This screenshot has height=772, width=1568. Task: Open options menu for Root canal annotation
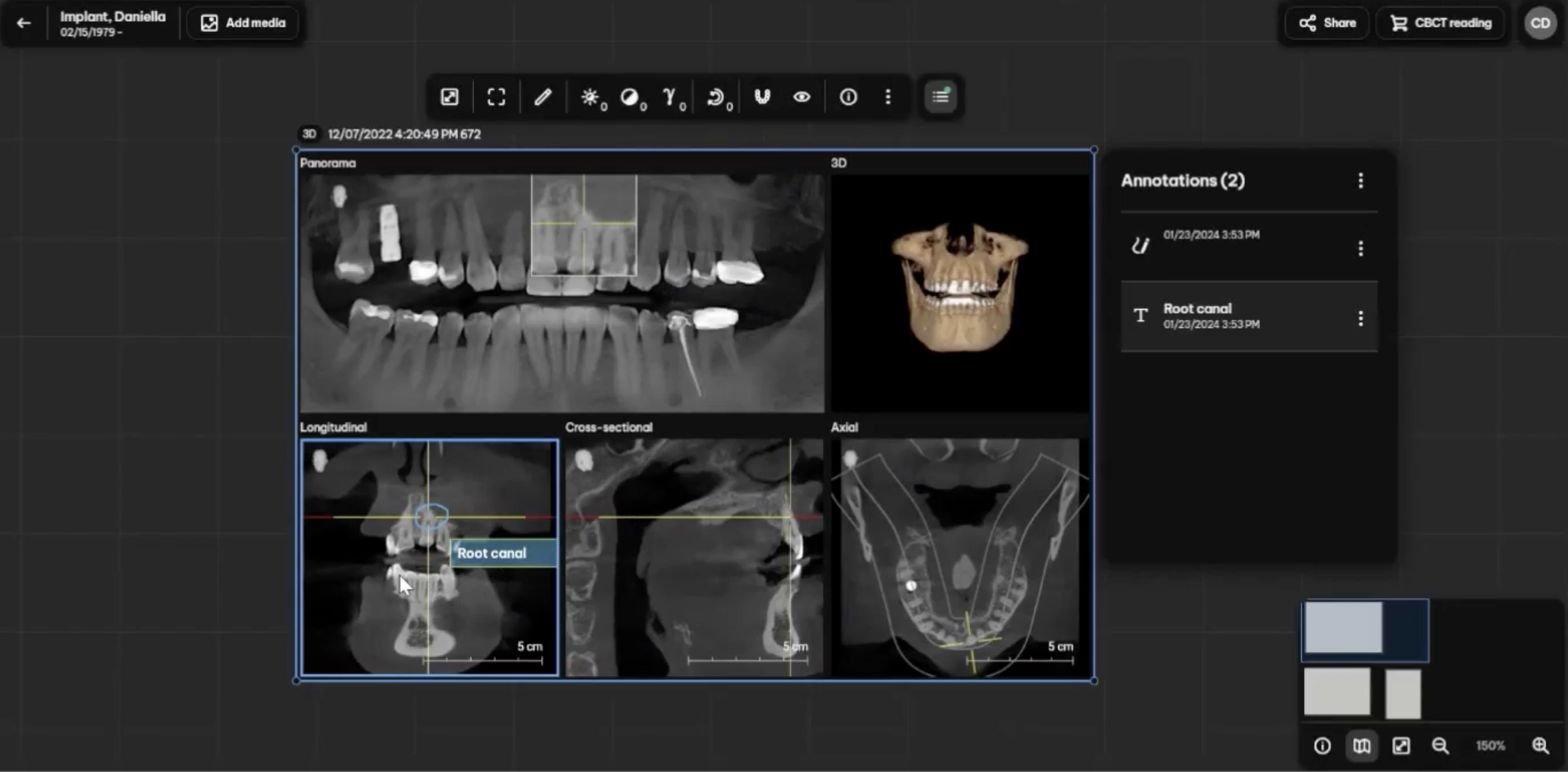[x=1361, y=318]
